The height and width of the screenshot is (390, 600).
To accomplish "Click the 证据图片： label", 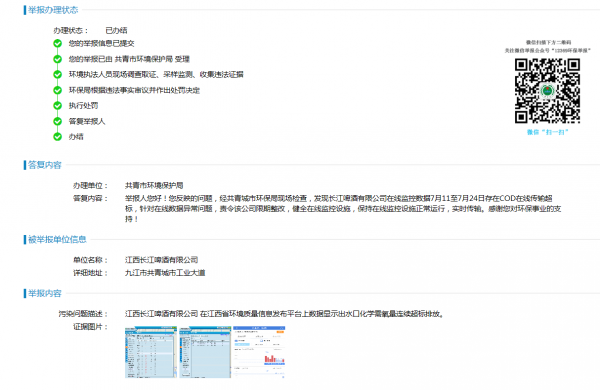I will [x=90, y=327].
